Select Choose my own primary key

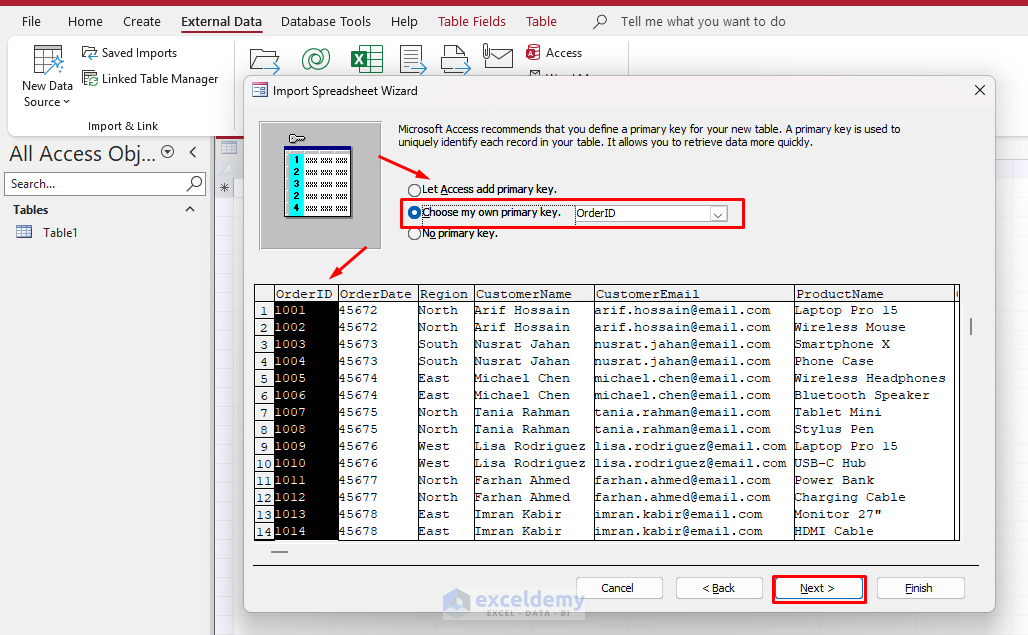[414, 212]
